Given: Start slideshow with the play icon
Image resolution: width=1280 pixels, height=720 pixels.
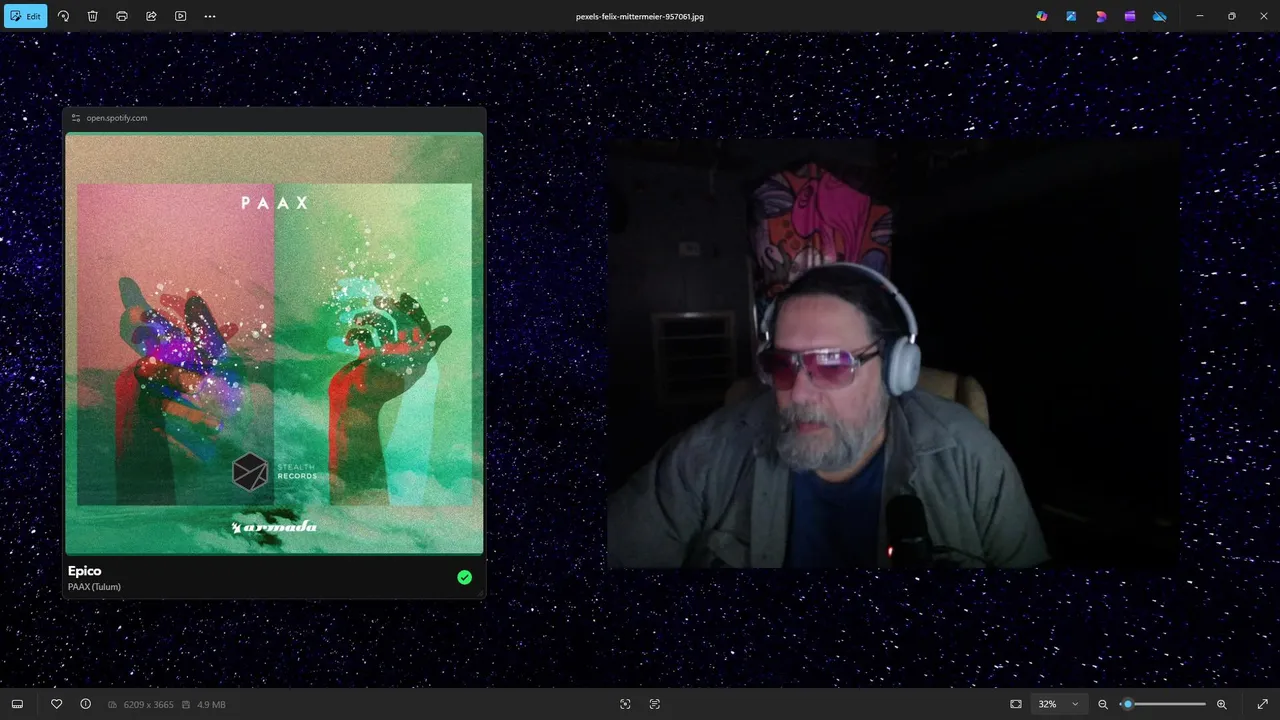Looking at the screenshot, I should (180, 16).
